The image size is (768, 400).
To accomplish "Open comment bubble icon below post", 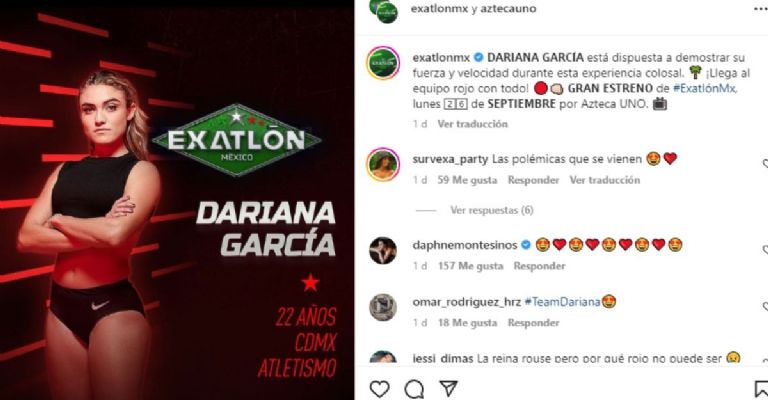I will coord(414,390).
